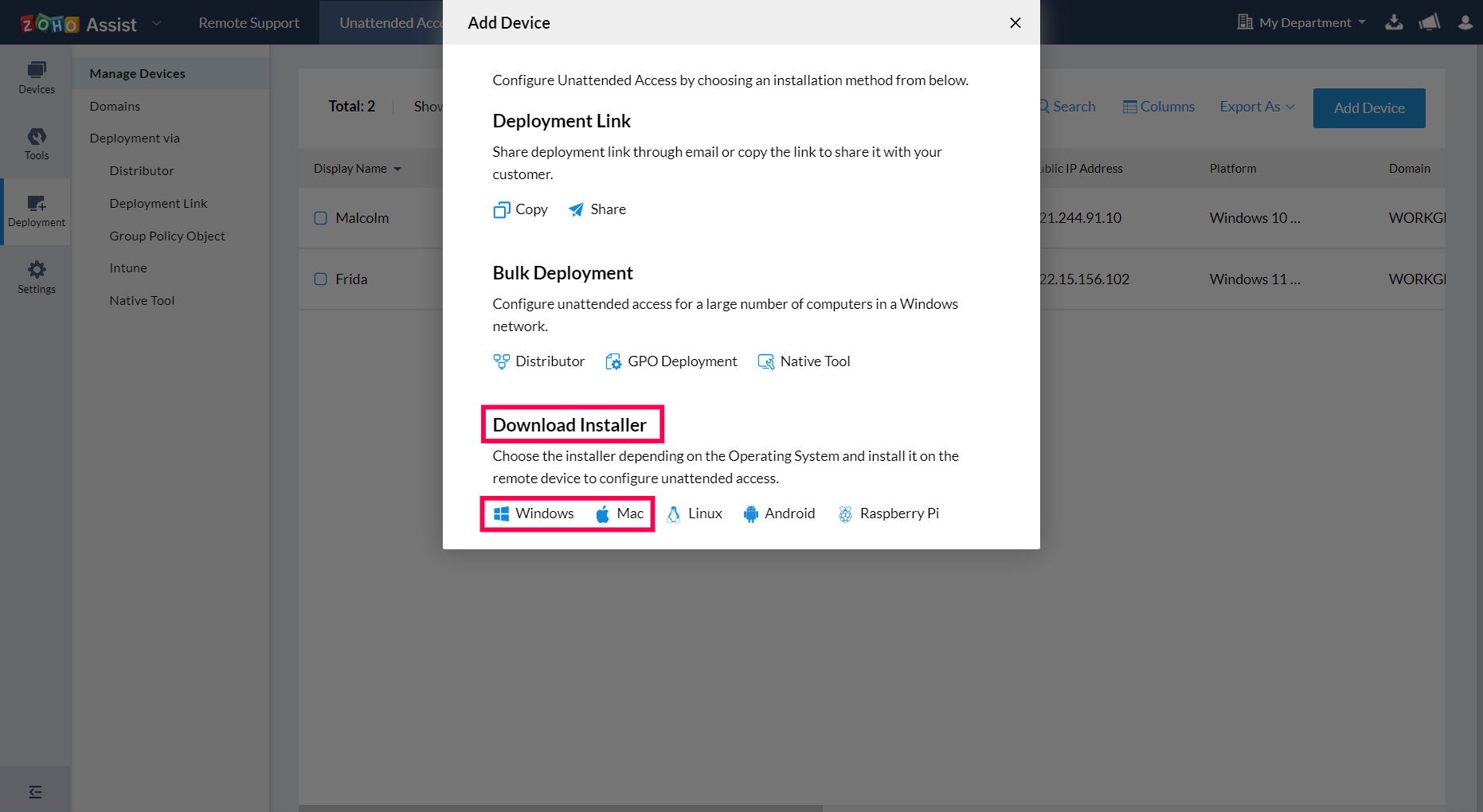Open the Linux installer option

tap(694, 513)
